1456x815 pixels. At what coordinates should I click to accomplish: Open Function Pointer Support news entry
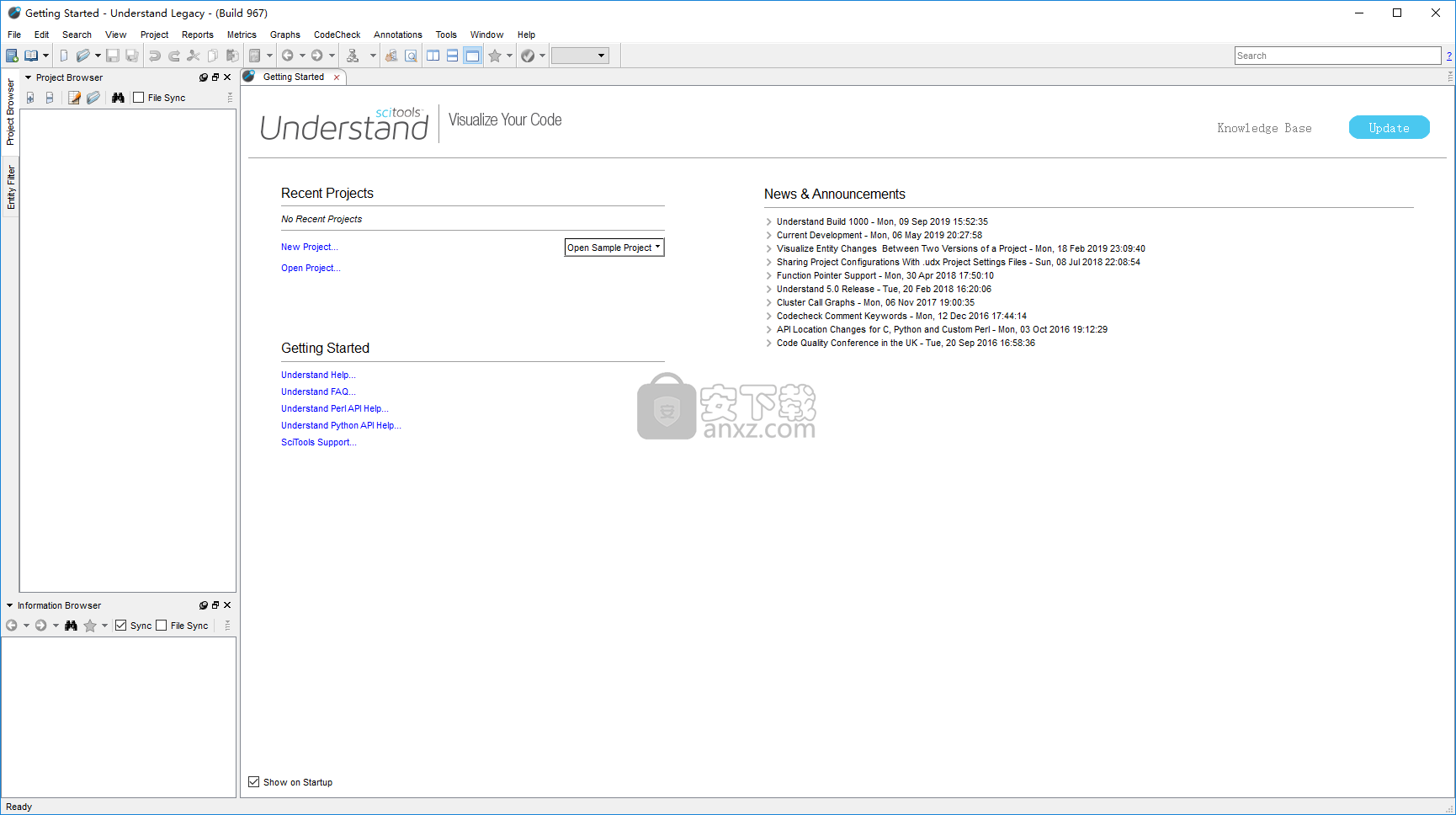[885, 275]
